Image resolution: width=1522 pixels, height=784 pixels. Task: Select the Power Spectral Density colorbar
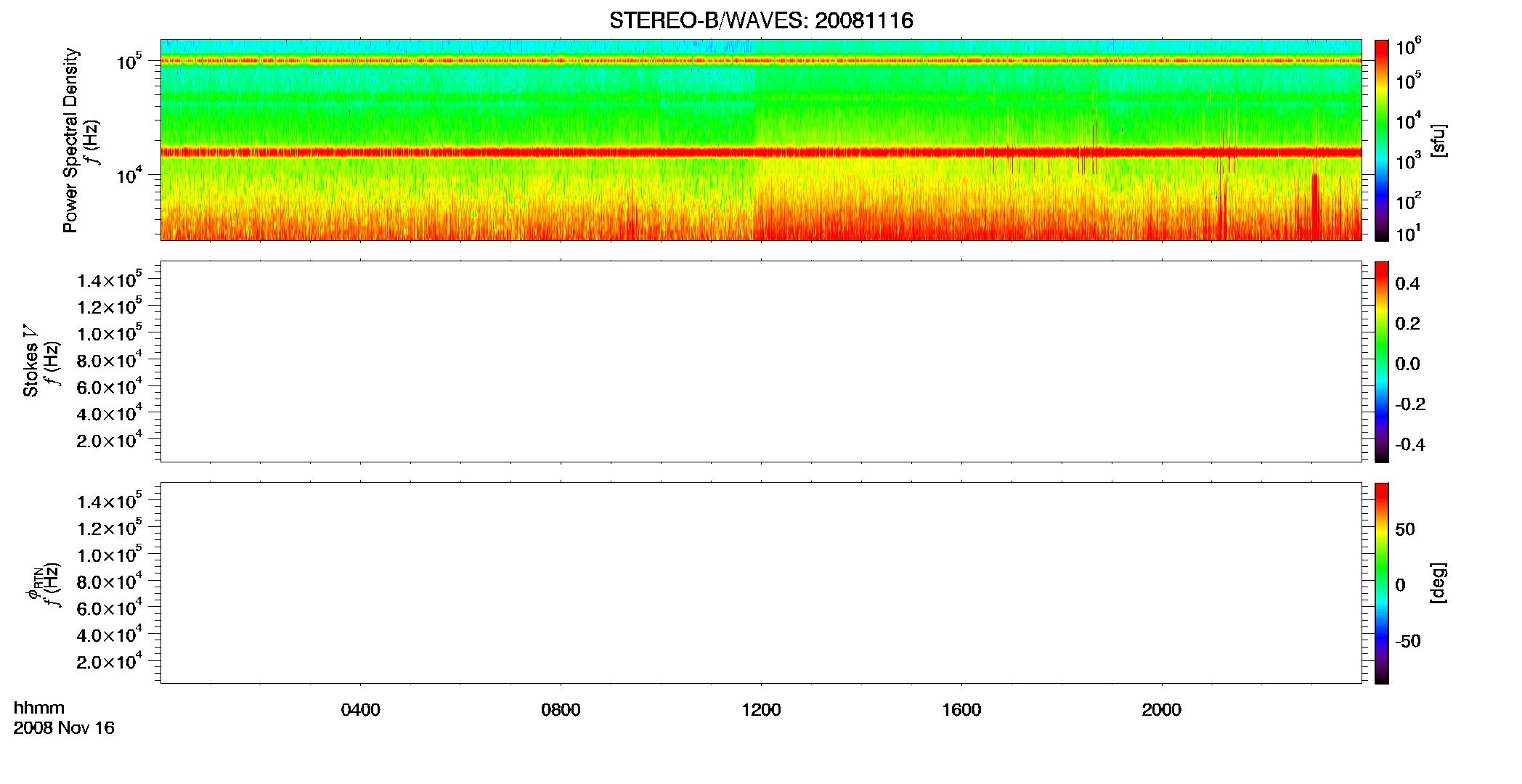coord(1381,140)
